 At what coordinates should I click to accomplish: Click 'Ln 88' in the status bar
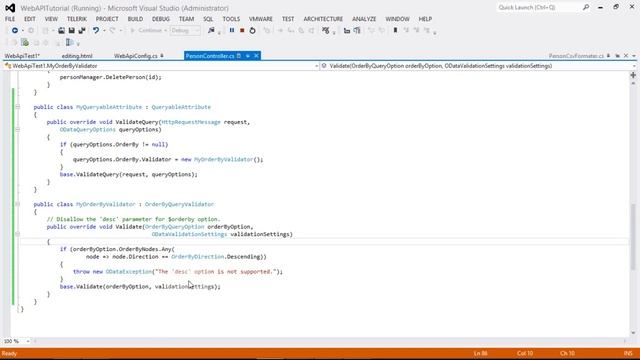480,353
